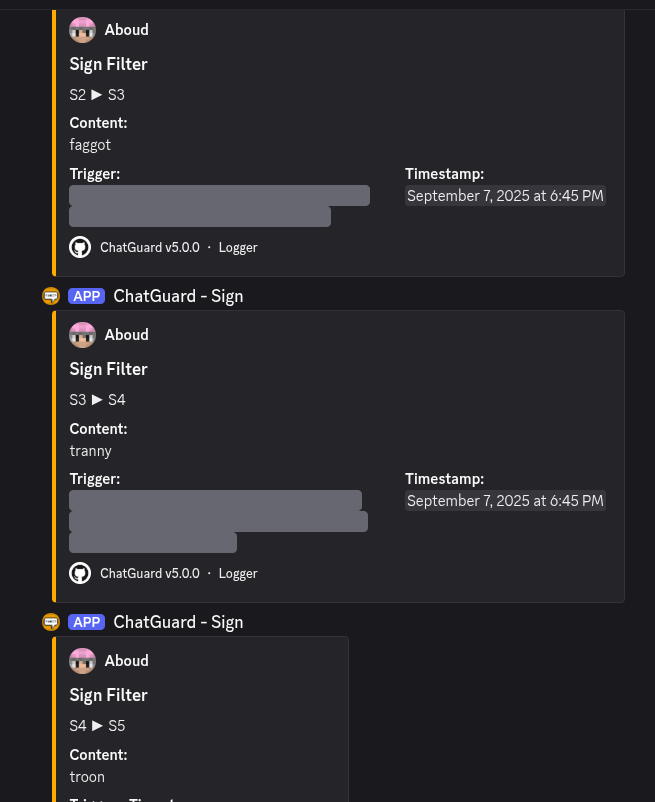Click the APP badge above S4 ► S5 embed

86,622
